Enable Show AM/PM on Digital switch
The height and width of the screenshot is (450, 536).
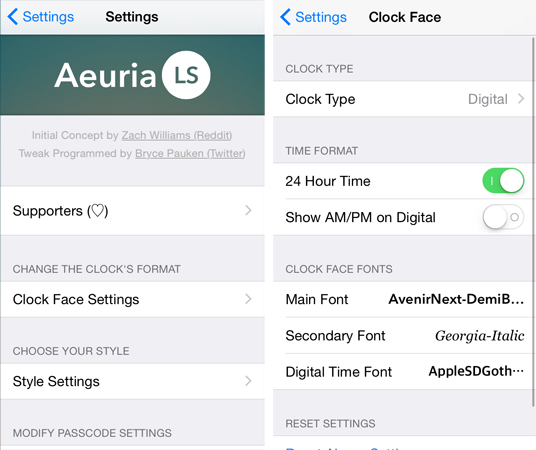tap(503, 217)
